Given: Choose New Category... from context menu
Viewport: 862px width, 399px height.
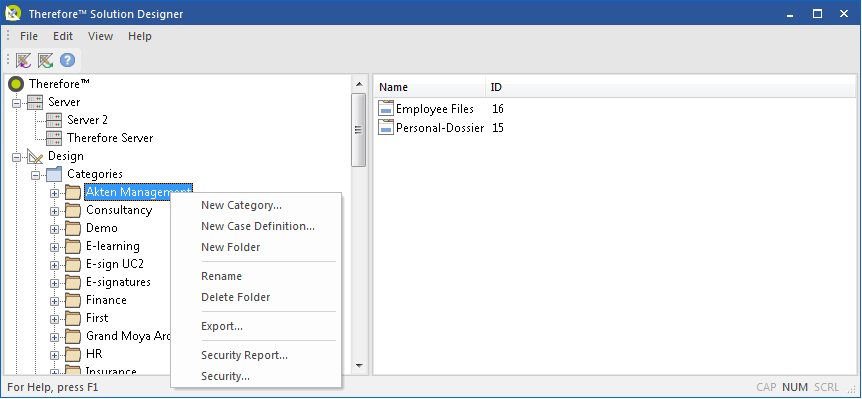Looking at the screenshot, I should [256, 206].
